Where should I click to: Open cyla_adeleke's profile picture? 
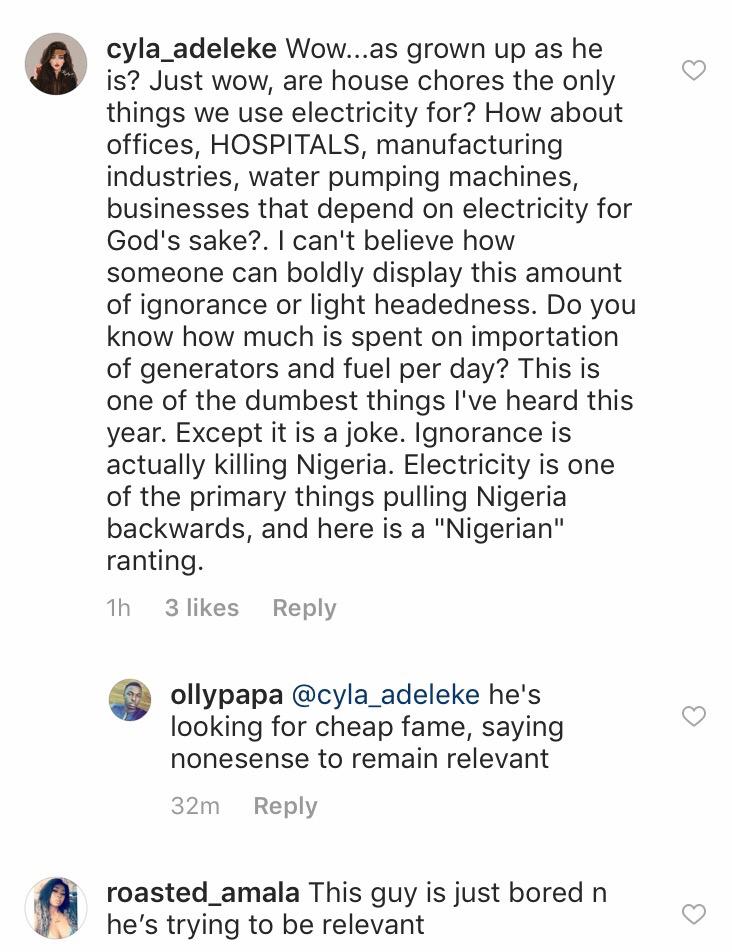(x=56, y=64)
